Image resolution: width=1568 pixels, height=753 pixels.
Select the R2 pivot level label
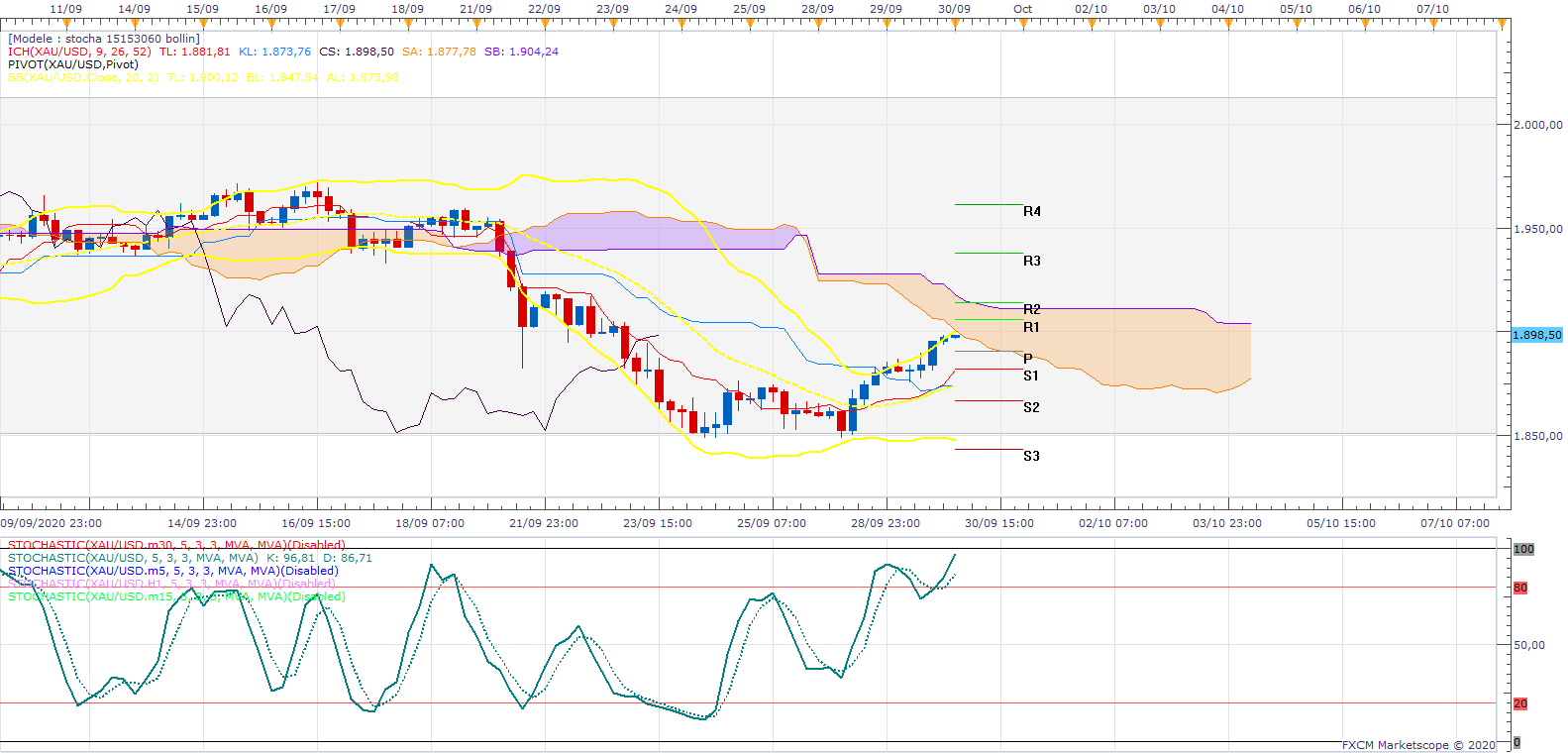click(x=1032, y=309)
